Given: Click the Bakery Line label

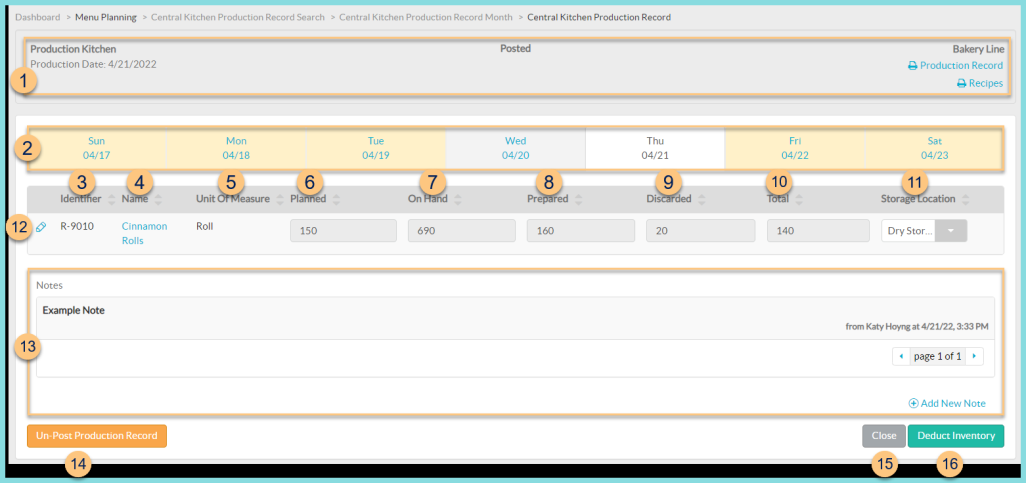Looking at the screenshot, I should [x=978, y=49].
